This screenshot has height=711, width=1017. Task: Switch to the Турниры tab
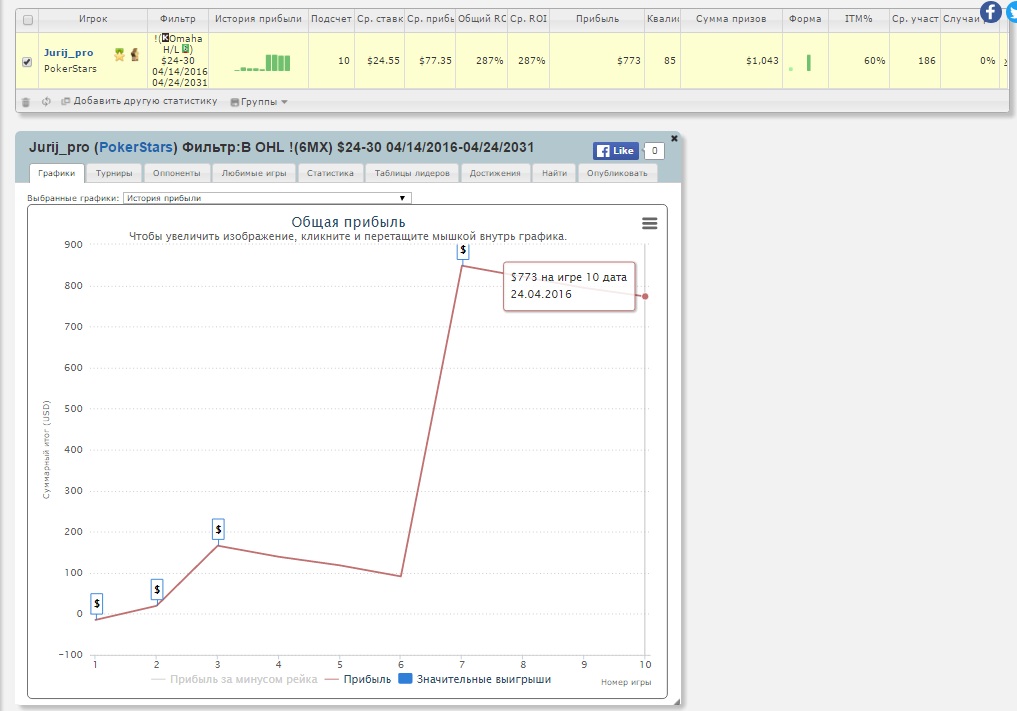[114, 173]
